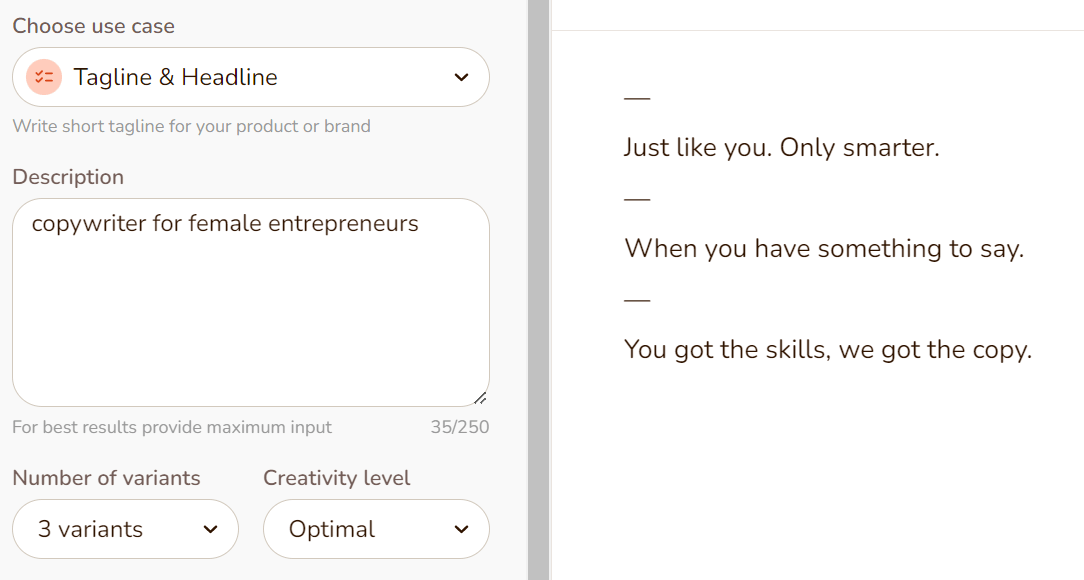Select 'You got the skills, we got the copy.'
The image size is (1084, 580).
828,350
